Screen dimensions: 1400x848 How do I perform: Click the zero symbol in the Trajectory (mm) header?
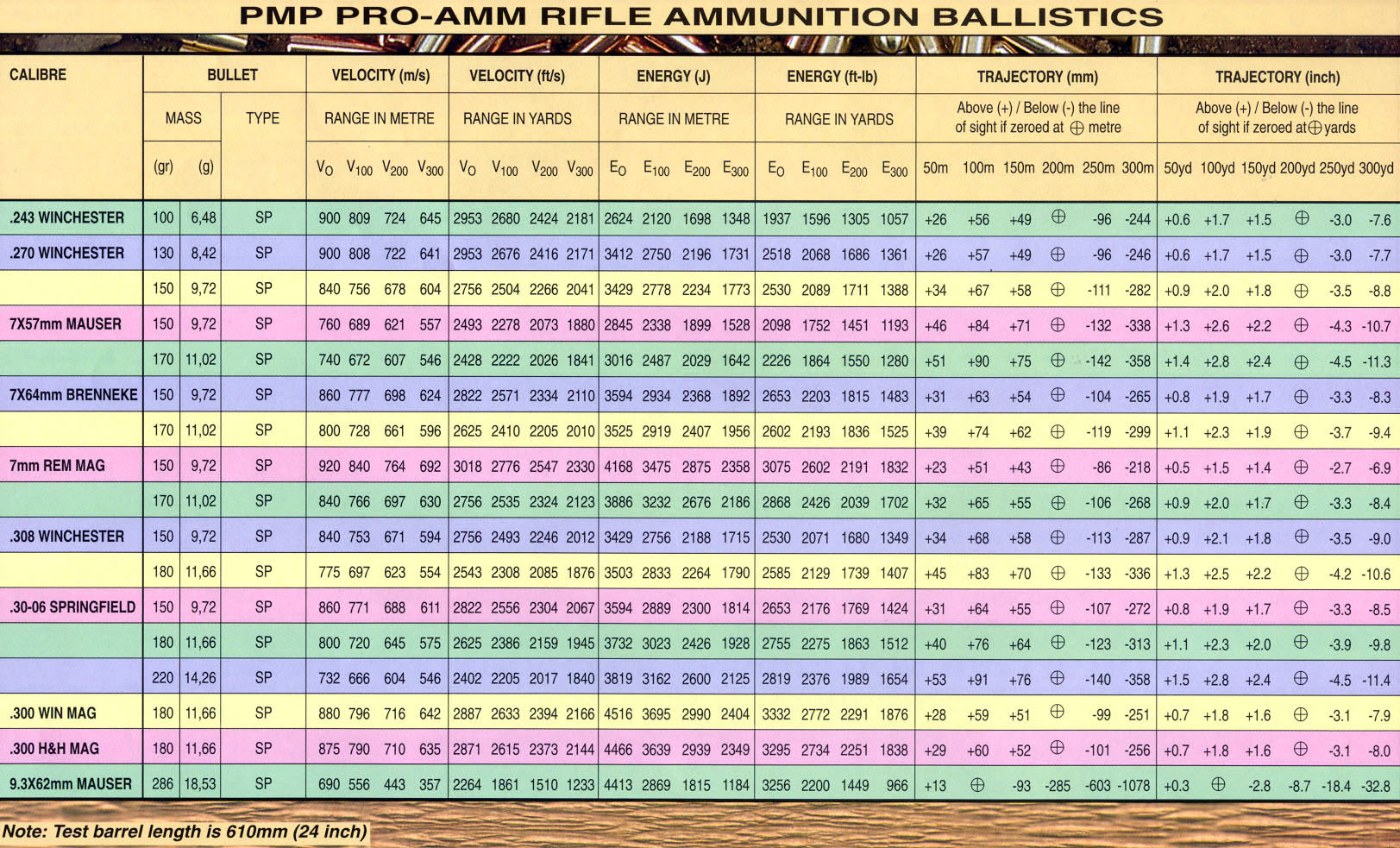(x=1077, y=128)
